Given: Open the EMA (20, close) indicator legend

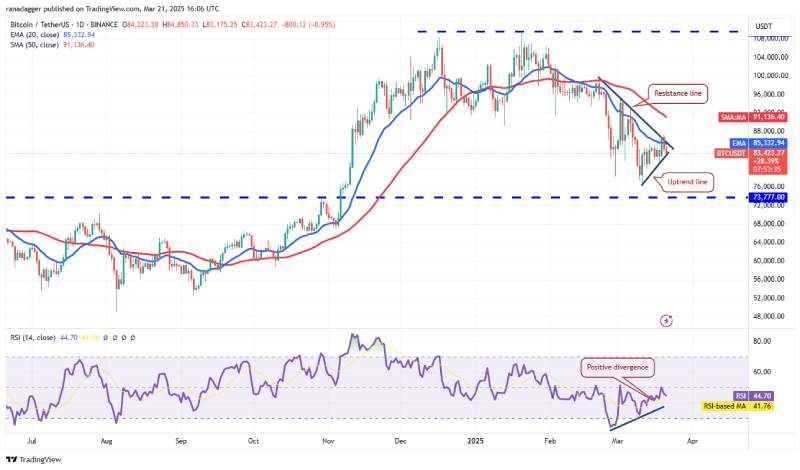Looking at the screenshot, I should click(x=53, y=35).
